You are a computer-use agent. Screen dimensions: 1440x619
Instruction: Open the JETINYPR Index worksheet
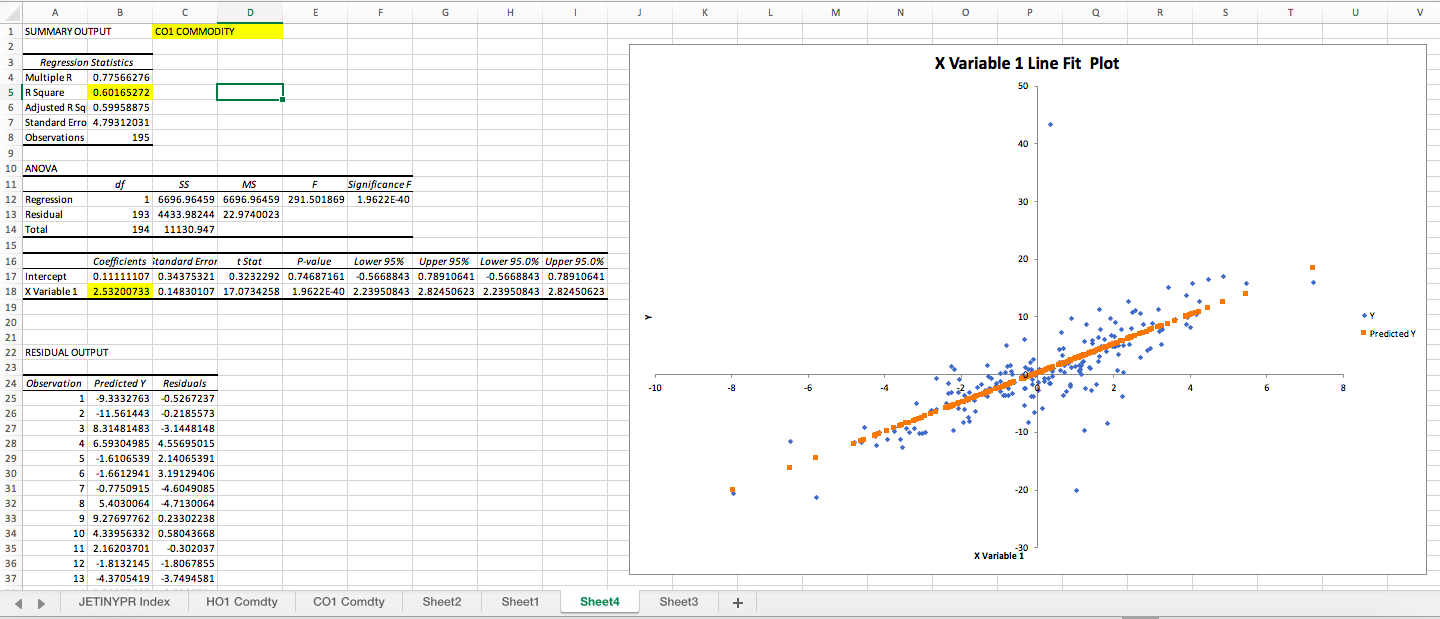pos(124,602)
